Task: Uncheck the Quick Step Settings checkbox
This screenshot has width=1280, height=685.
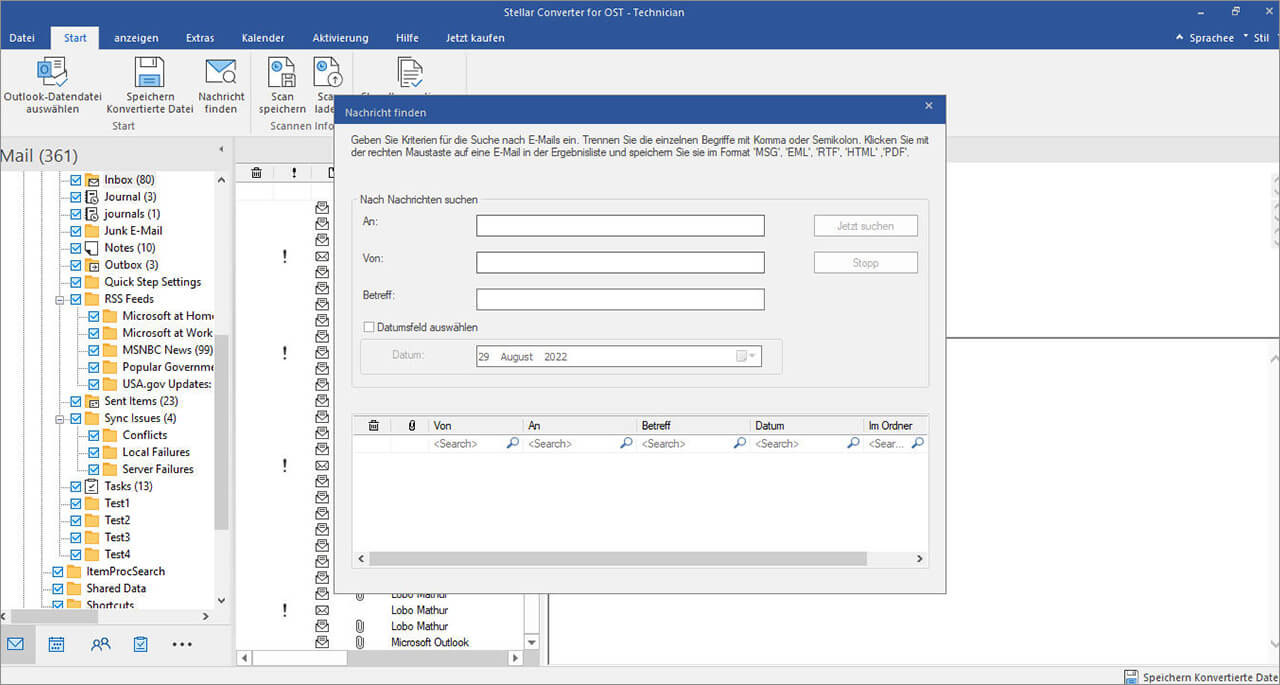Action: tap(76, 282)
